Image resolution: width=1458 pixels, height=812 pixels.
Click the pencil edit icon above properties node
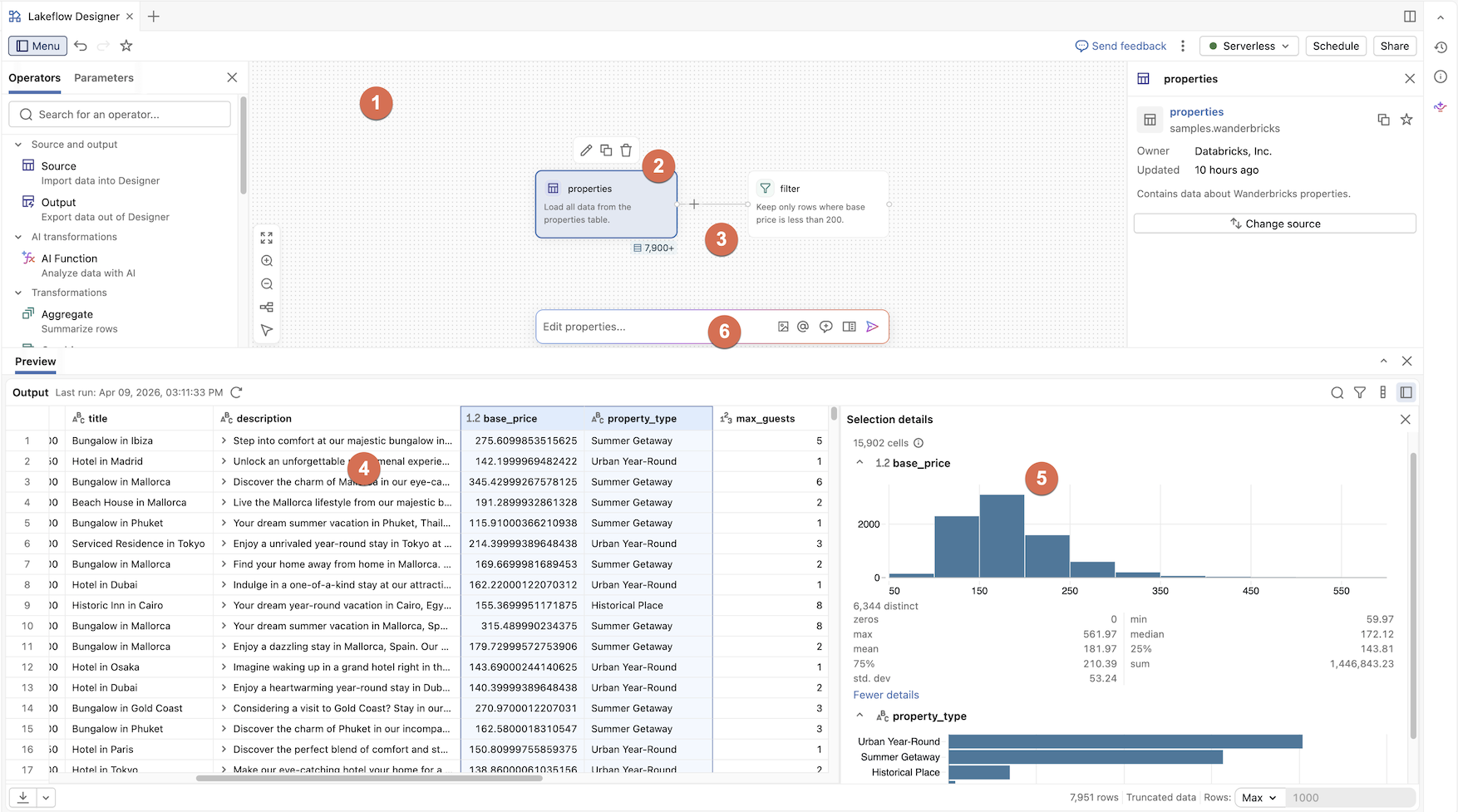(586, 150)
